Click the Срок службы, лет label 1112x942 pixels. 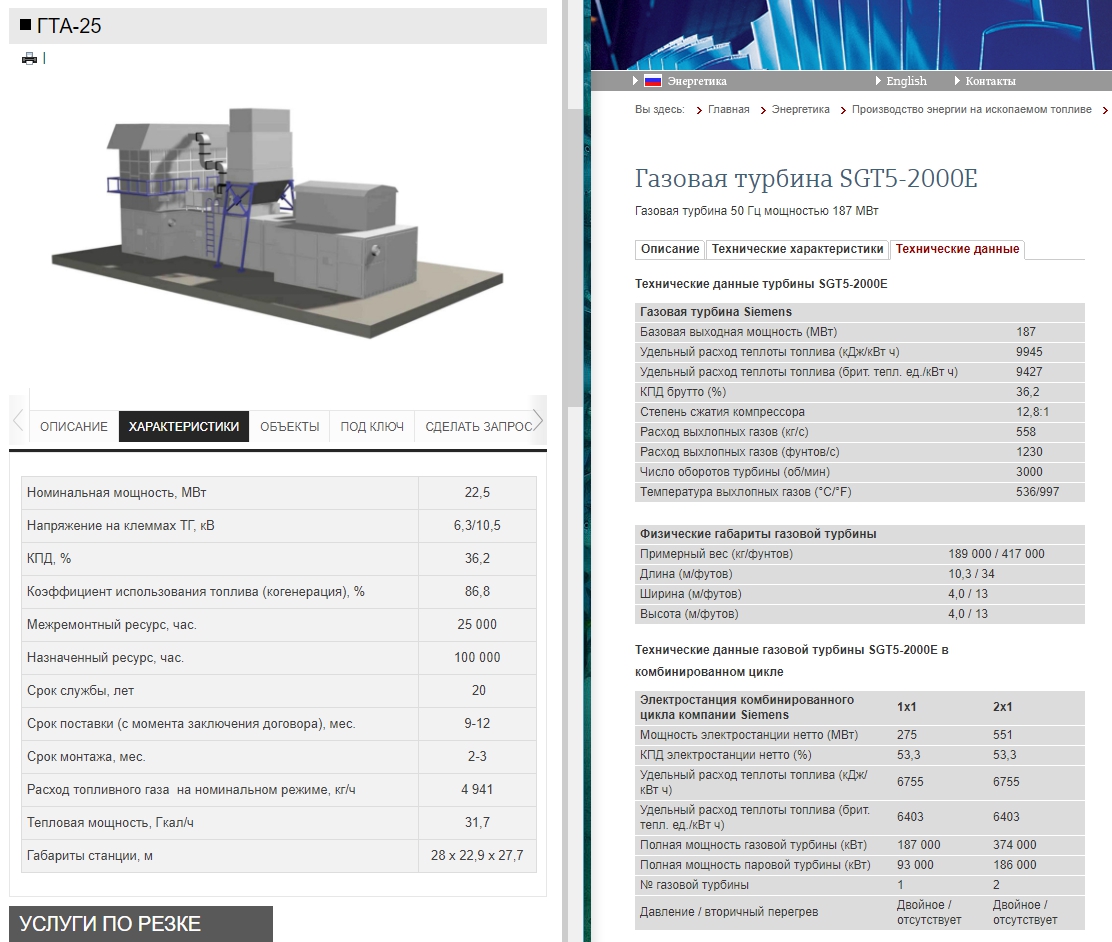pos(80,690)
